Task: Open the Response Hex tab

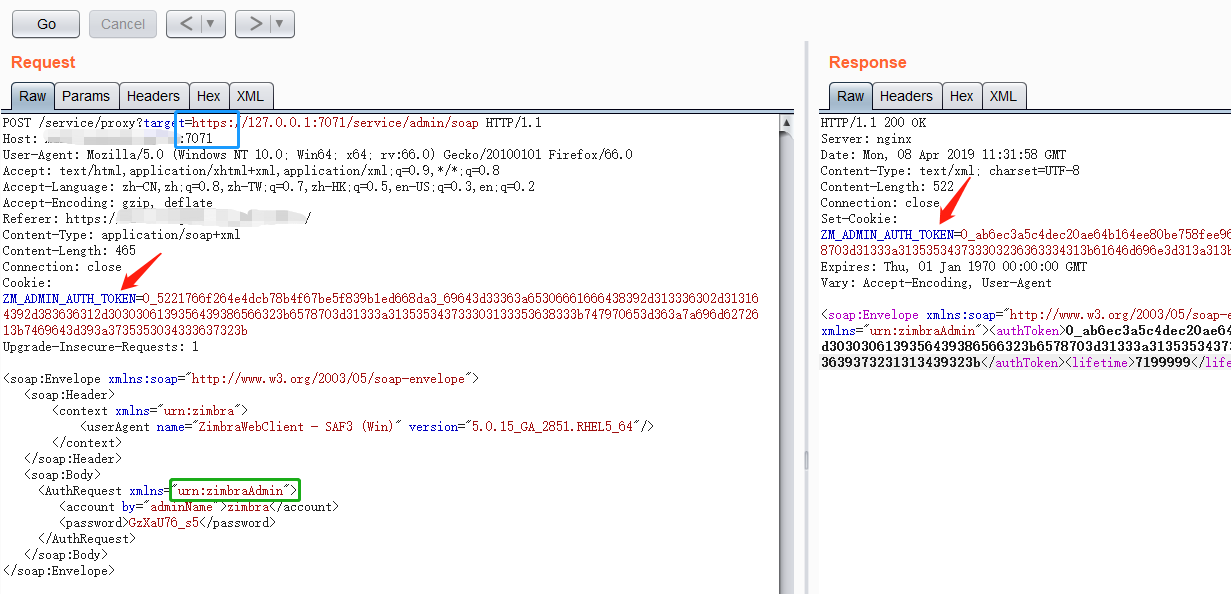Action: point(961,96)
